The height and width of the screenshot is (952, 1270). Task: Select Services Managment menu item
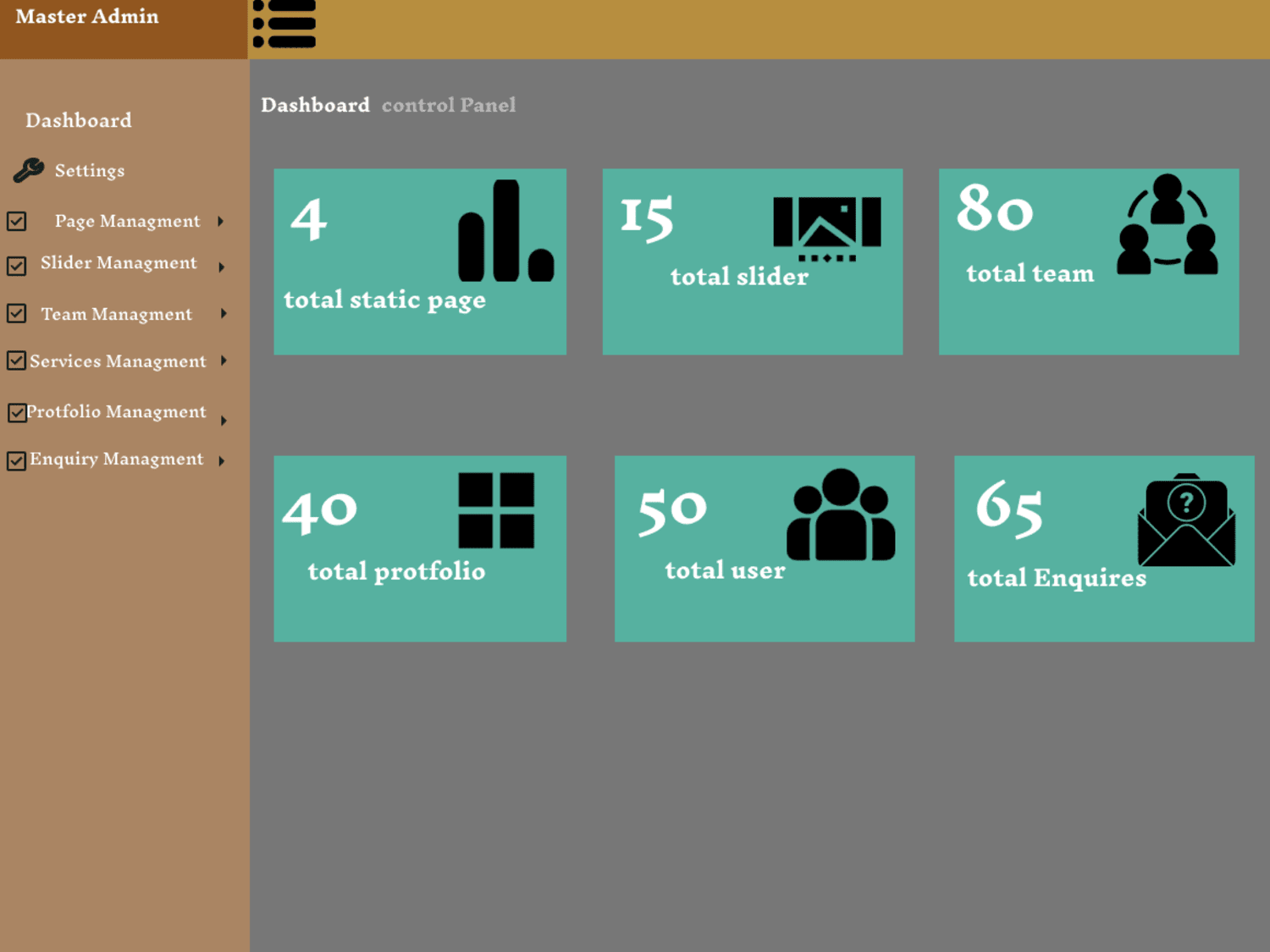(x=118, y=361)
